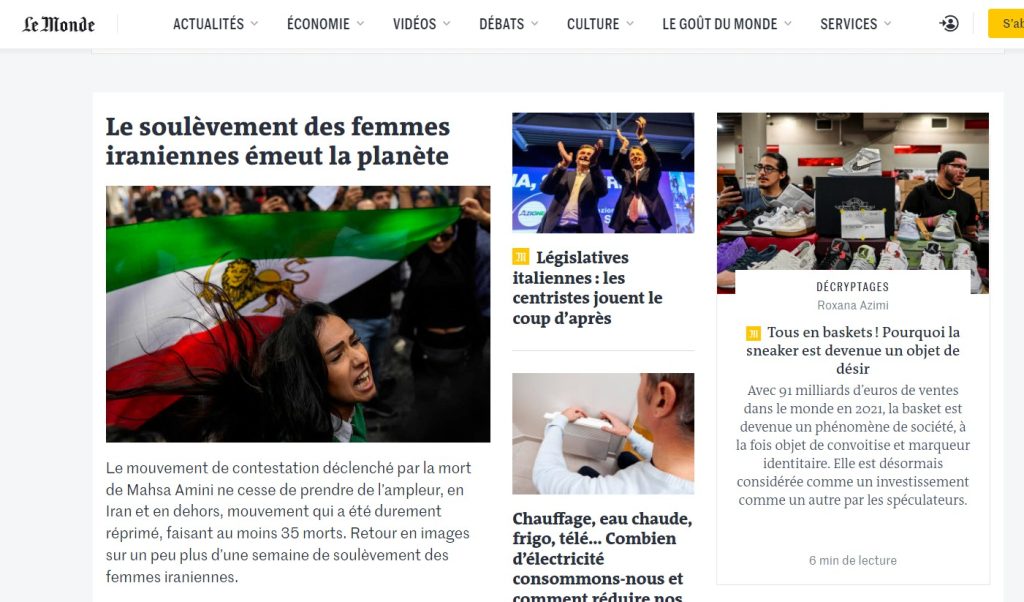Click the Le Monde logo
1024x602 pixels.
pos(59,24)
